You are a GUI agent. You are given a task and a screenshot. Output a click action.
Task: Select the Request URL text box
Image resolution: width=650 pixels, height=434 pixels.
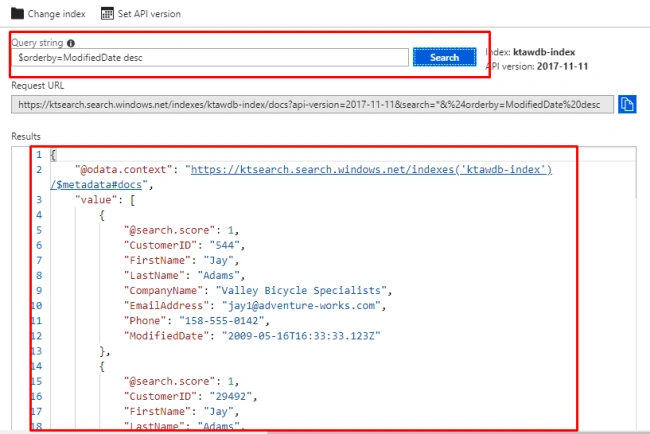[x=313, y=104]
